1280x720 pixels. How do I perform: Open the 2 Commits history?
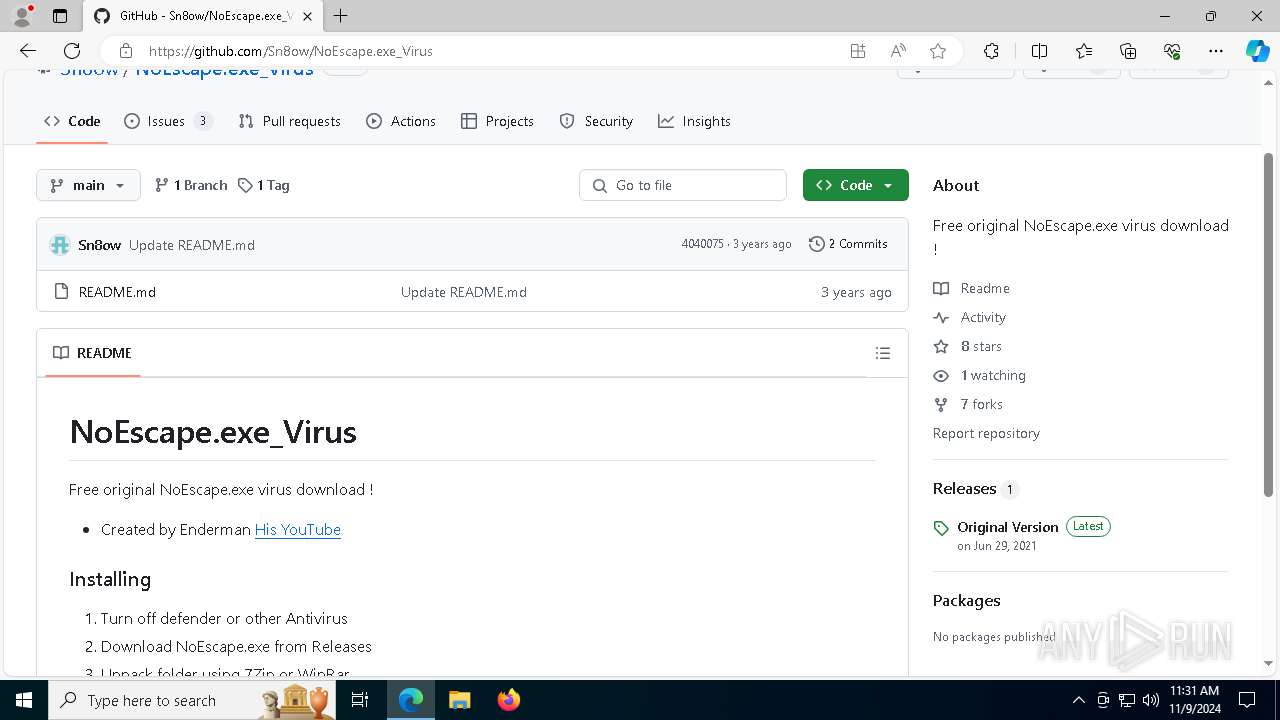848,244
